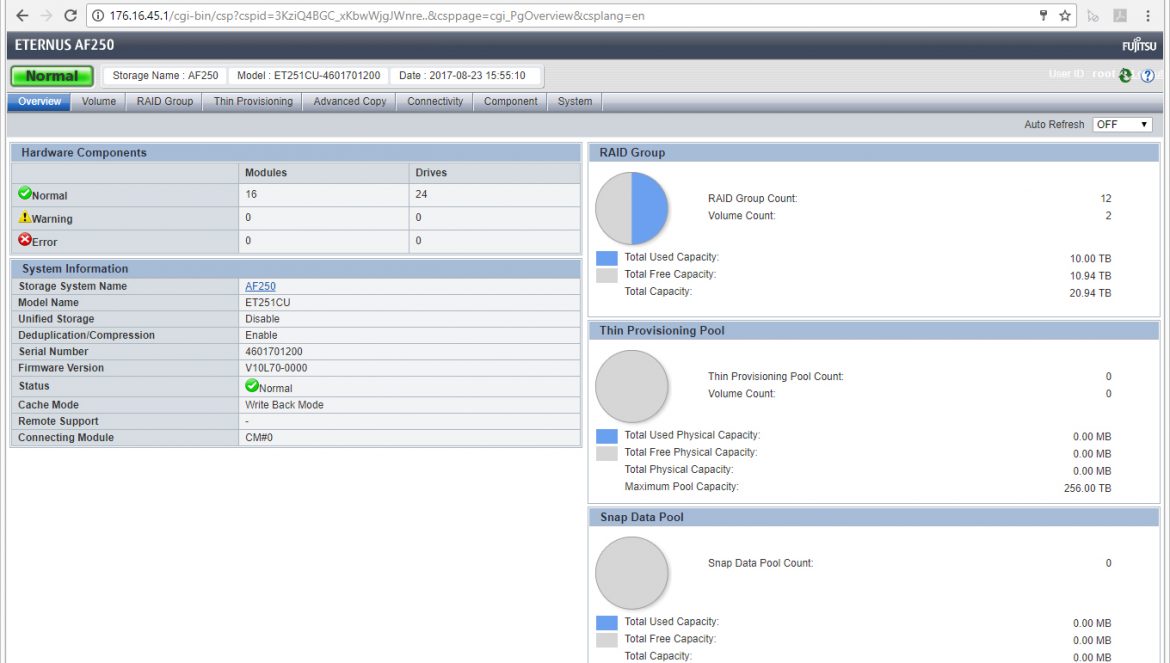Image resolution: width=1170 pixels, height=663 pixels.
Task: Click the normal Modules count "16"
Action: point(251,194)
